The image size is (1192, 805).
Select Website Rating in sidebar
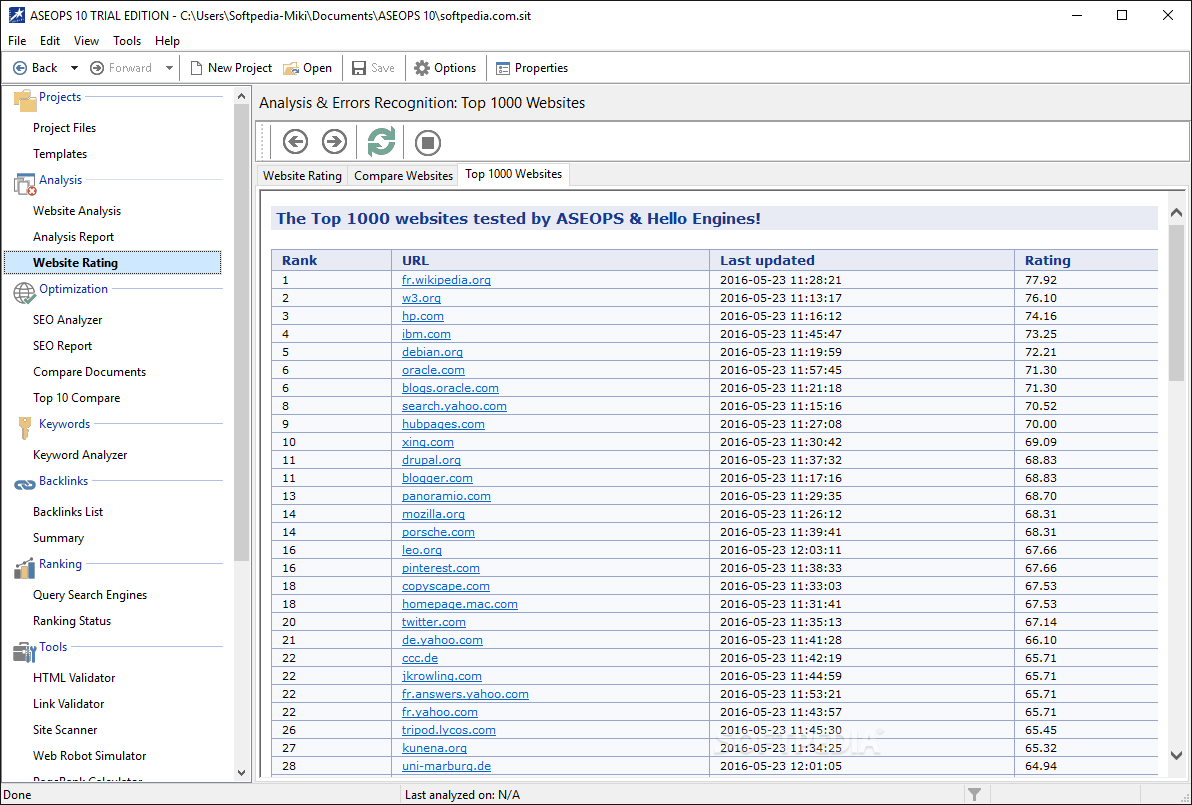[113, 262]
